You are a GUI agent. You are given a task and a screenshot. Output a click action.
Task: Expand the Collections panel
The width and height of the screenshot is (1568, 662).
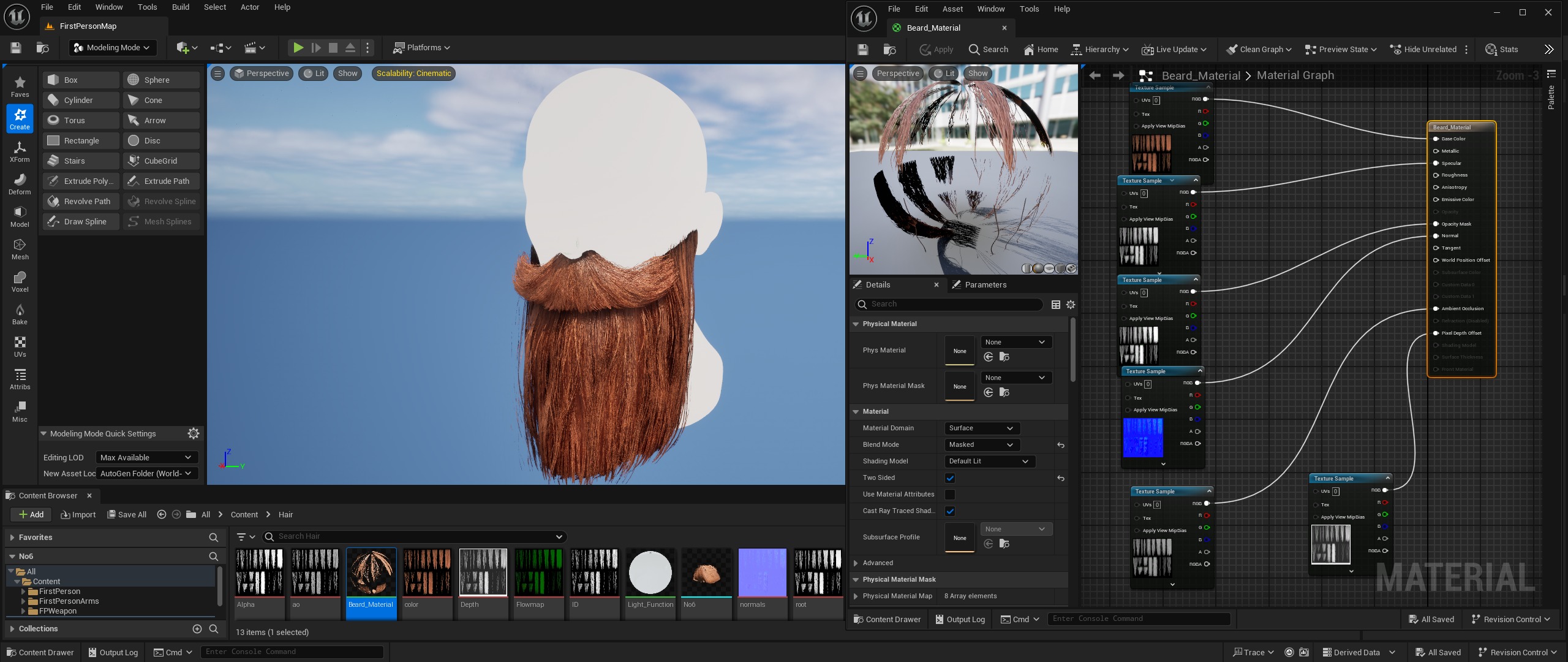point(12,629)
